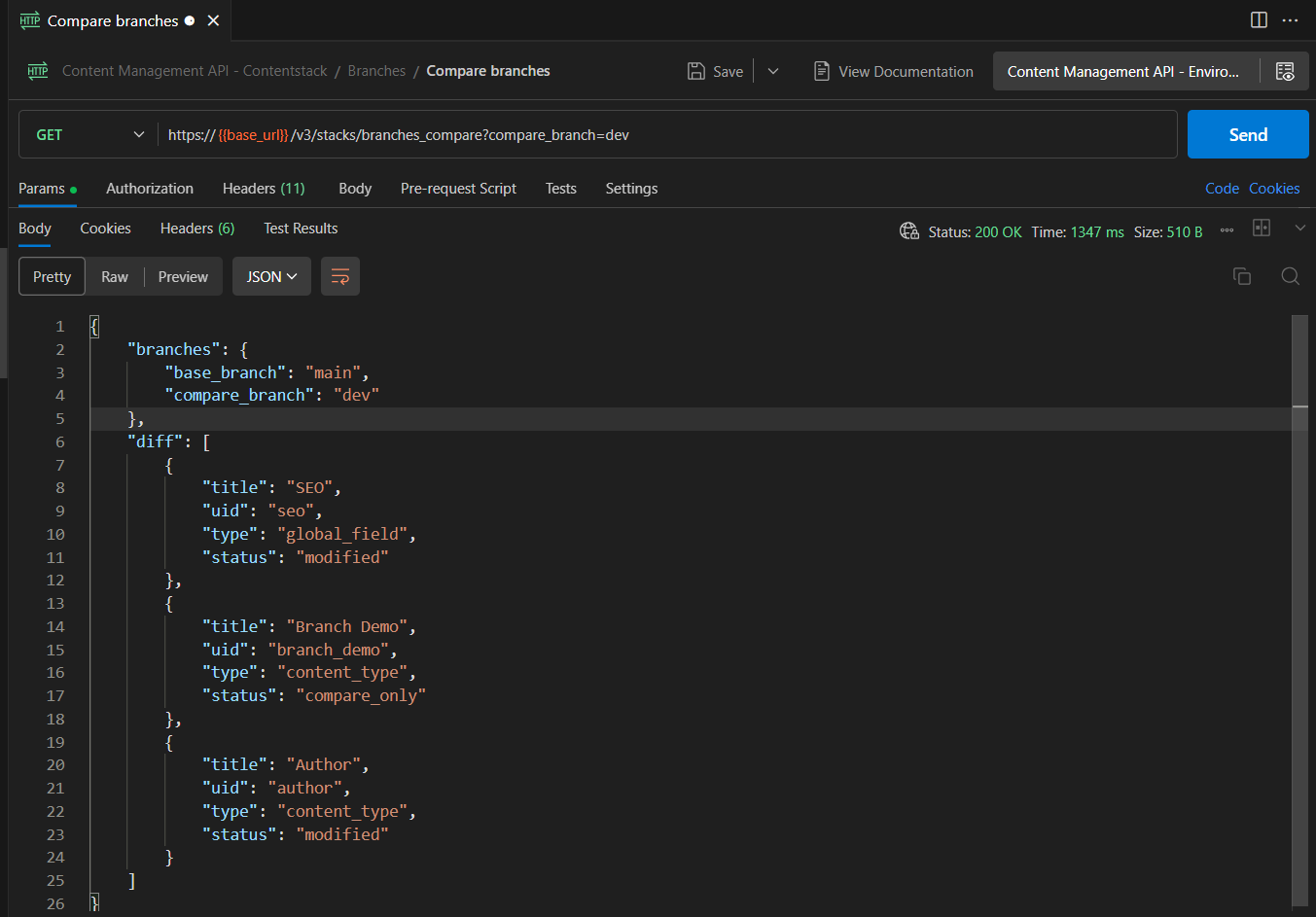1316x917 pixels.
Task: Click the "Author" title value
Action: coord(323,764)
